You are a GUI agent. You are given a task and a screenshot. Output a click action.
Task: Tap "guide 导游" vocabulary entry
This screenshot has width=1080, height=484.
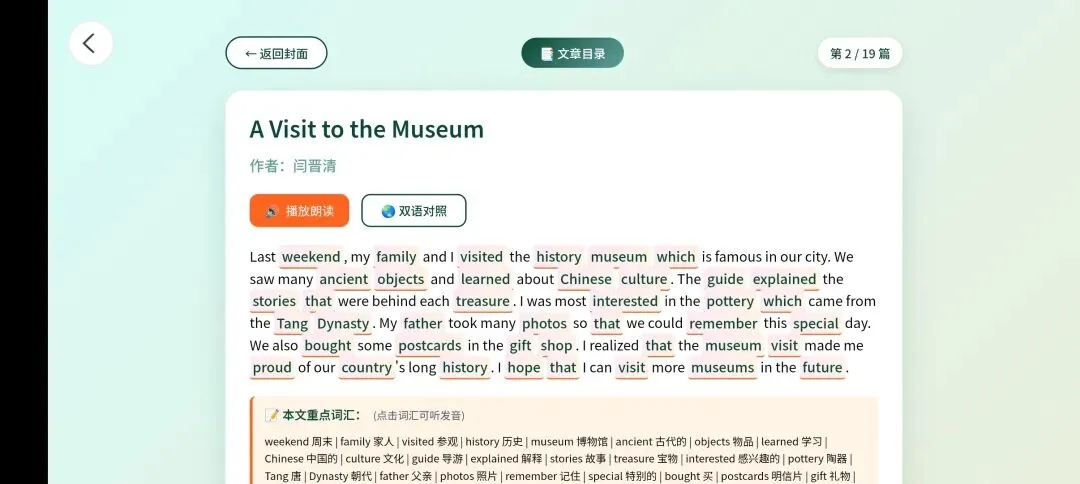coord(437,458)
